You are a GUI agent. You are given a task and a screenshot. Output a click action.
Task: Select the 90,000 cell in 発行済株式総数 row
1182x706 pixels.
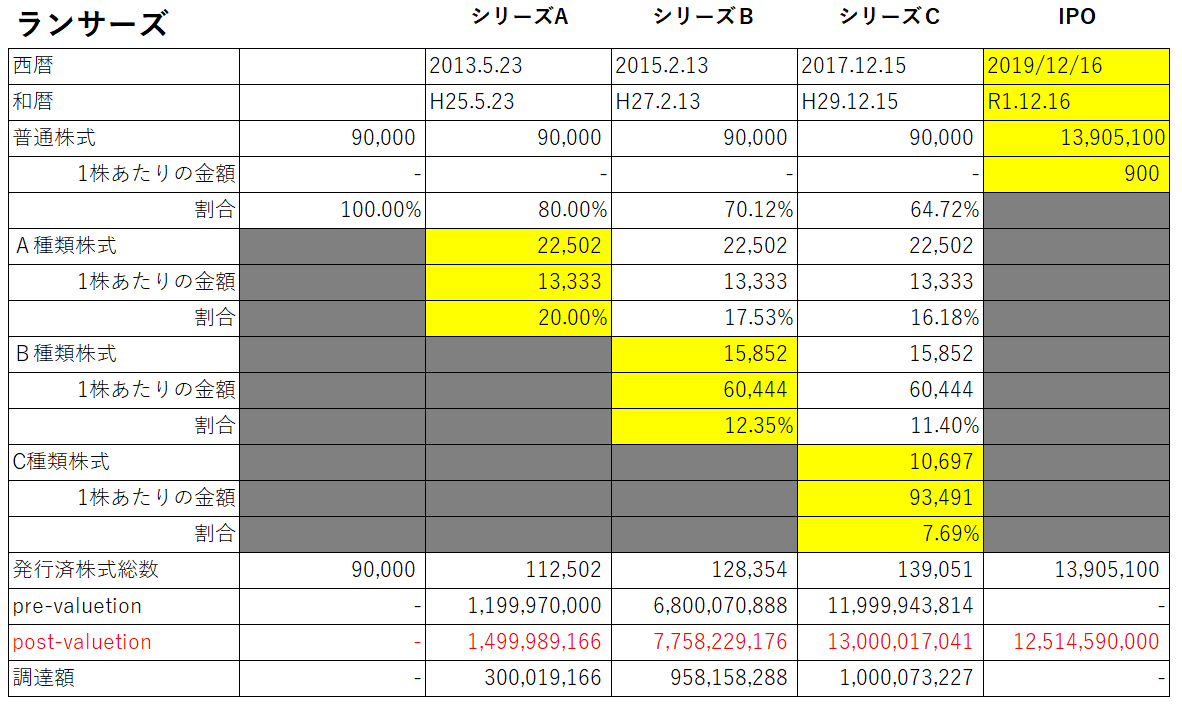(332, 570)
